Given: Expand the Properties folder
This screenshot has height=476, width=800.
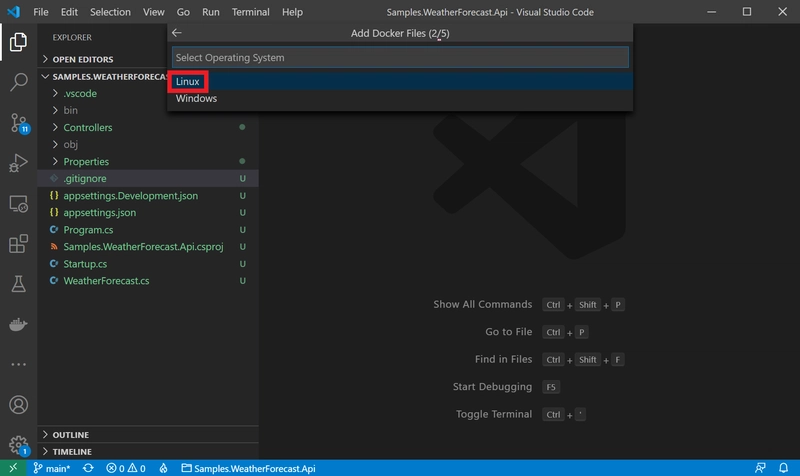Looking at the screenshot, I should 86,161.
